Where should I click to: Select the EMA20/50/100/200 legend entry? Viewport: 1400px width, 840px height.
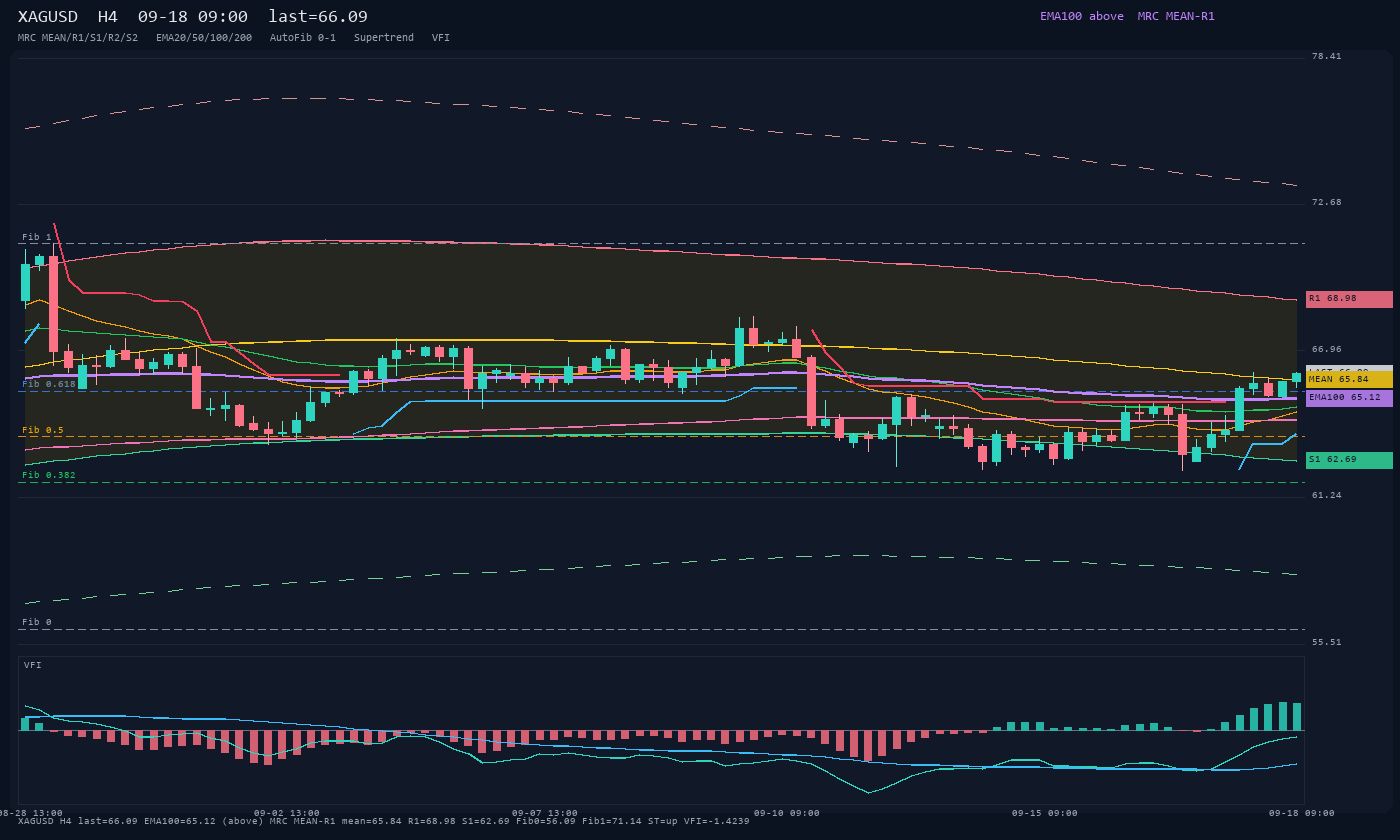point(204,38)
